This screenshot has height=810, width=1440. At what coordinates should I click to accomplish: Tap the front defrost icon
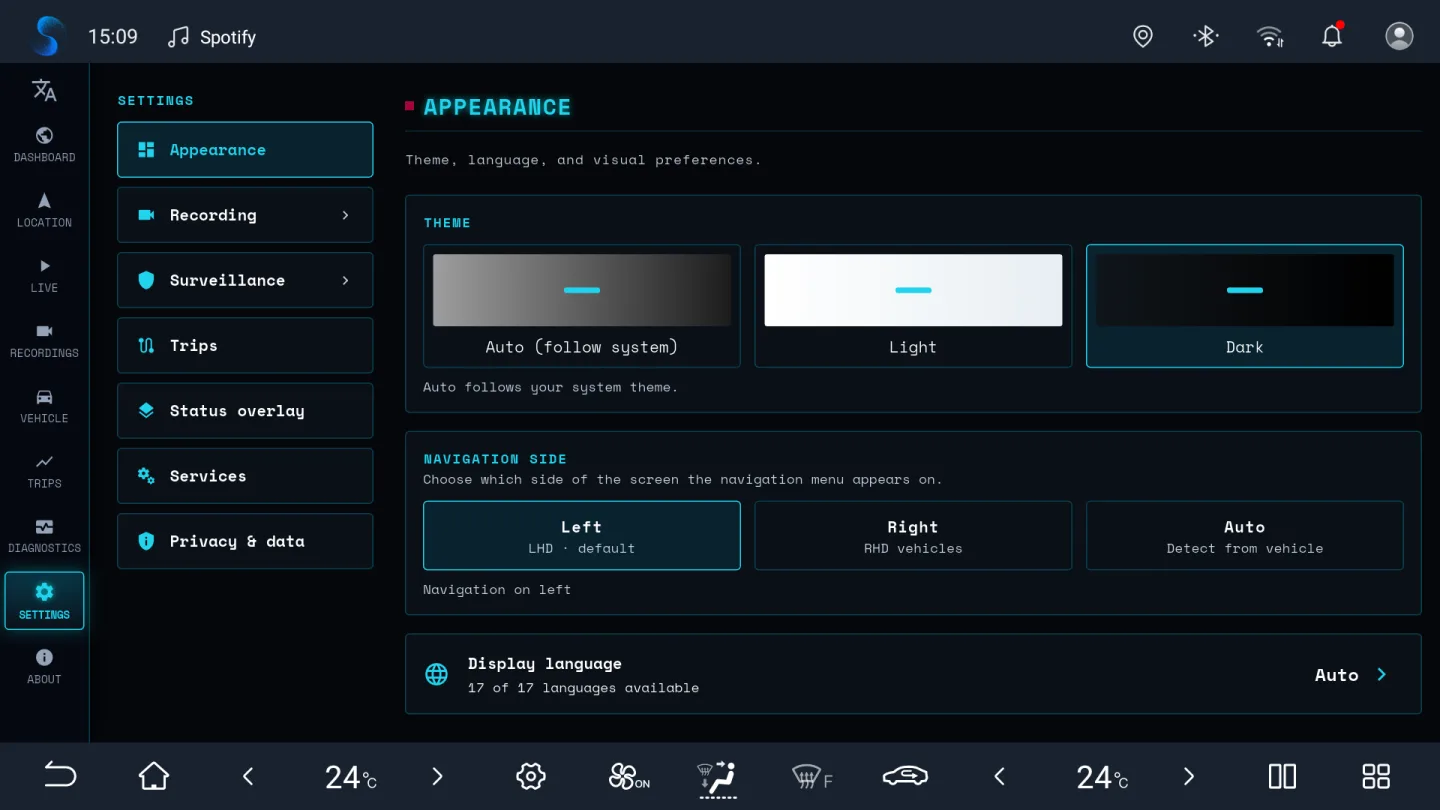point(812,776)
